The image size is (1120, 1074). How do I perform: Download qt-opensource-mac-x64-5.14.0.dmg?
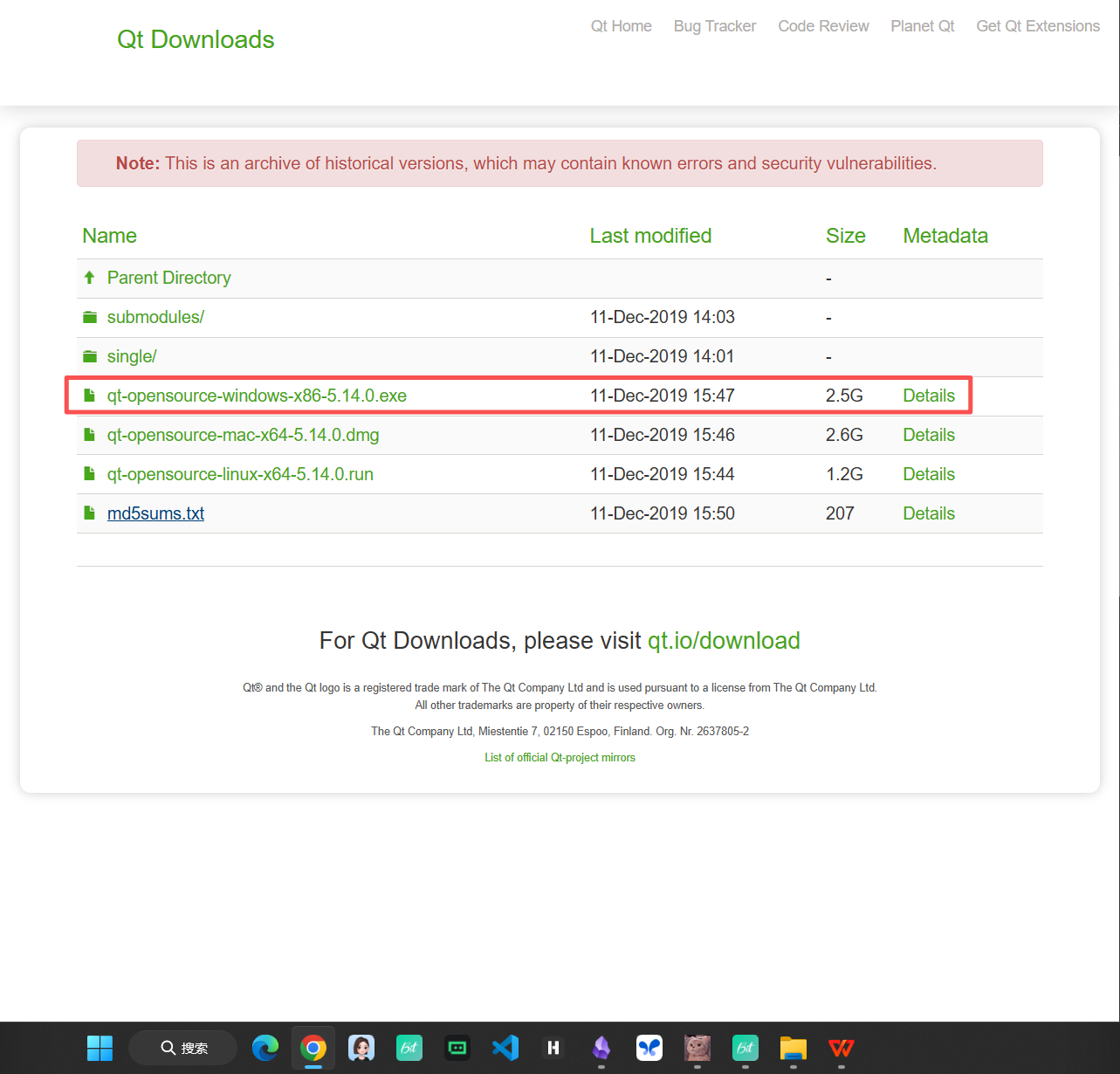tap(244, 435)
